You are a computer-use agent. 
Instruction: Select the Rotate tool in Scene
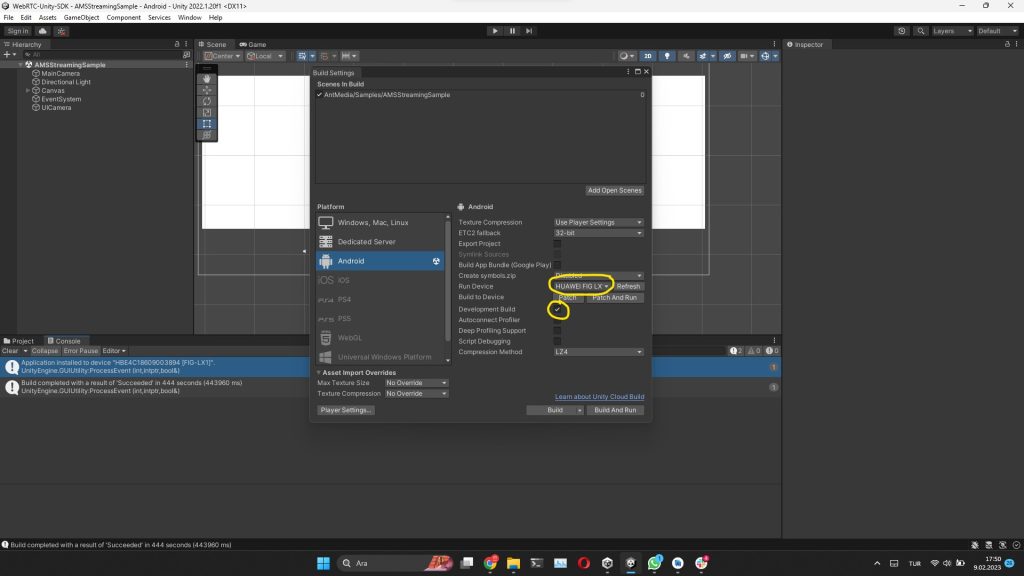207,101
